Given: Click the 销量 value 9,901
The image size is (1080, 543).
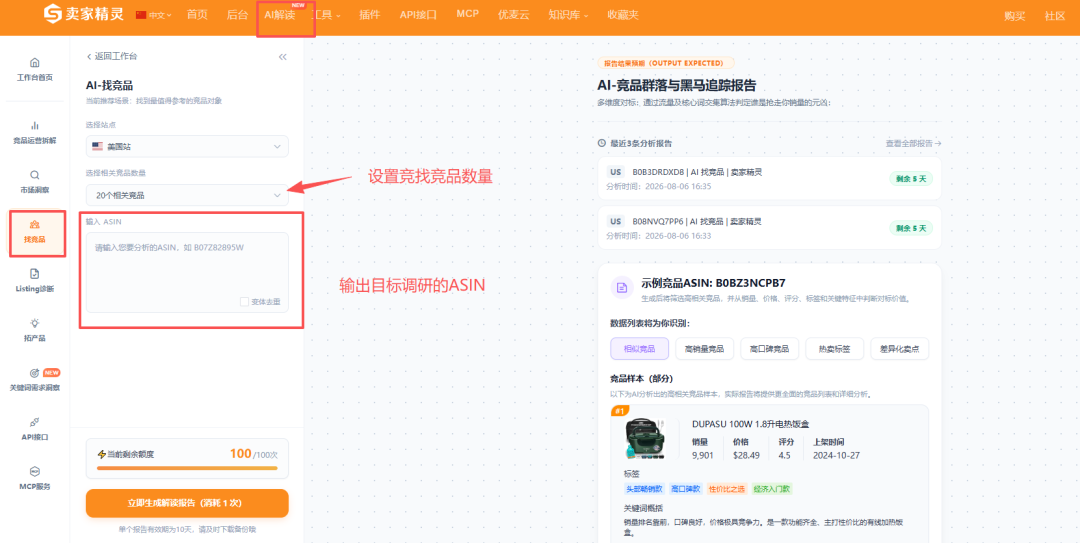Looking at the screenshot, I should pyautogui.click(x=703, y=455).
